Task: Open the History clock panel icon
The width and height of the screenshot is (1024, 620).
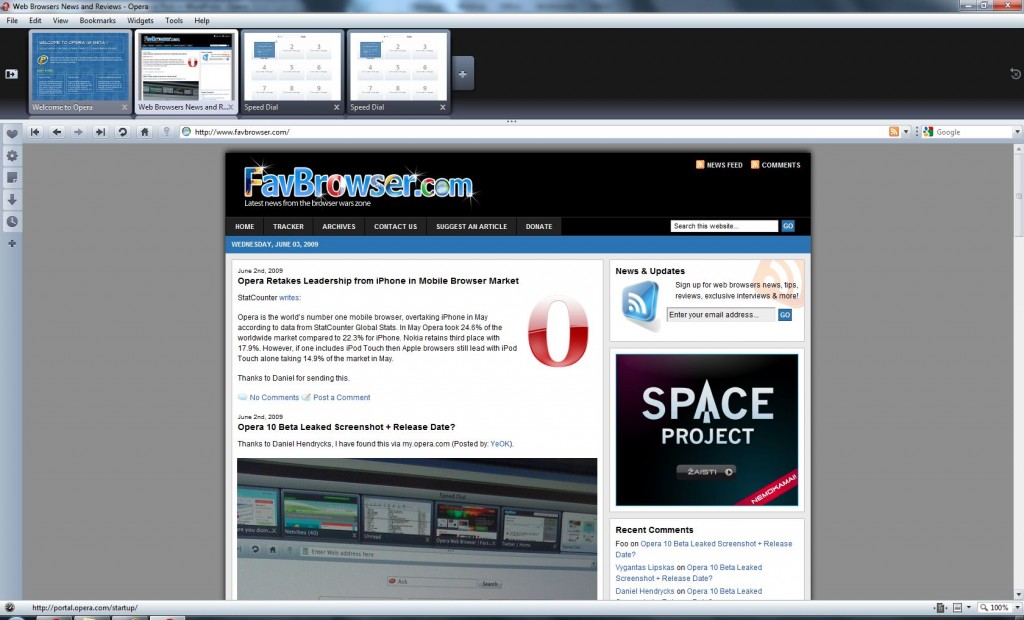Action: coord(12,221)
